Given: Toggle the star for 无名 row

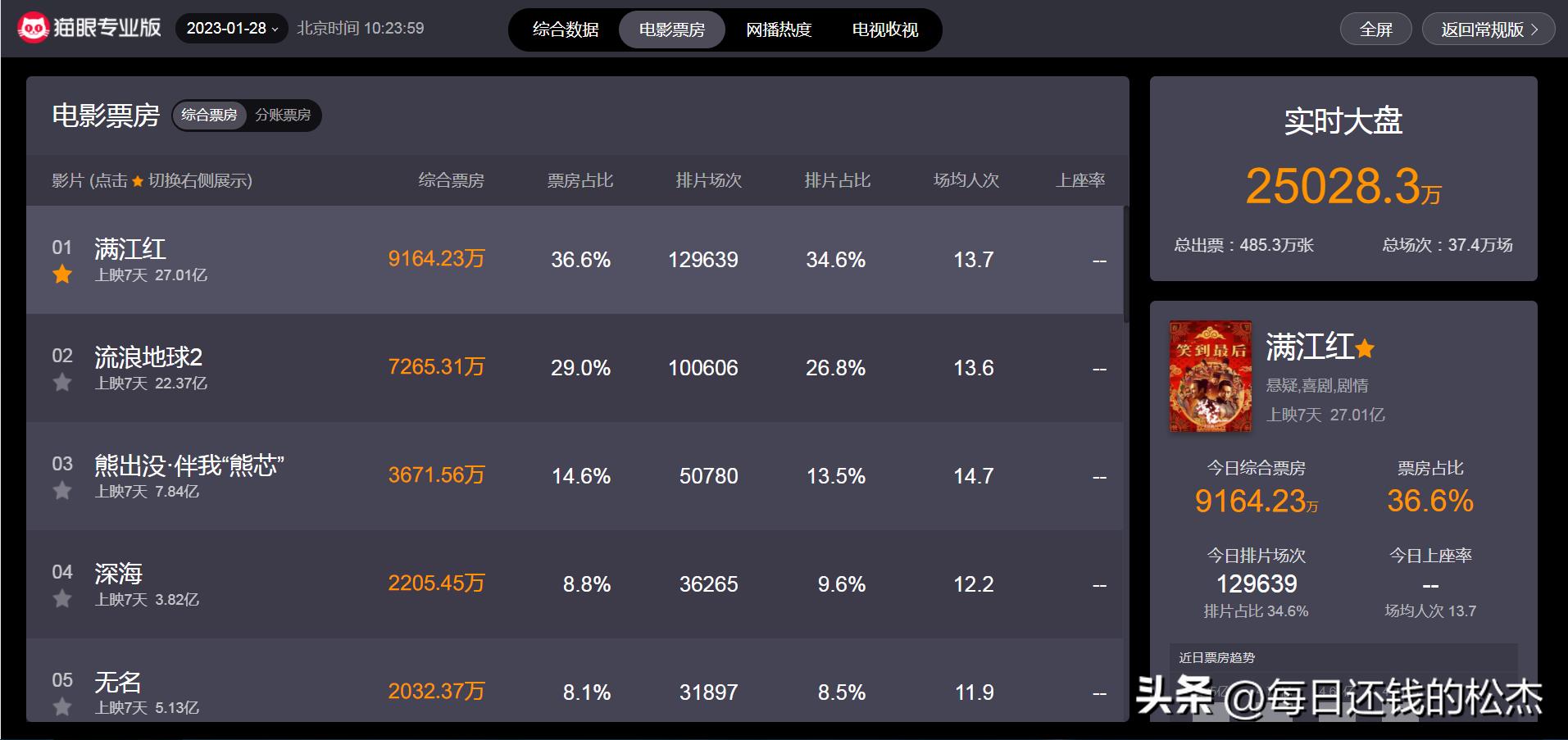Looking at the screenshot, I should pos(62,707).
